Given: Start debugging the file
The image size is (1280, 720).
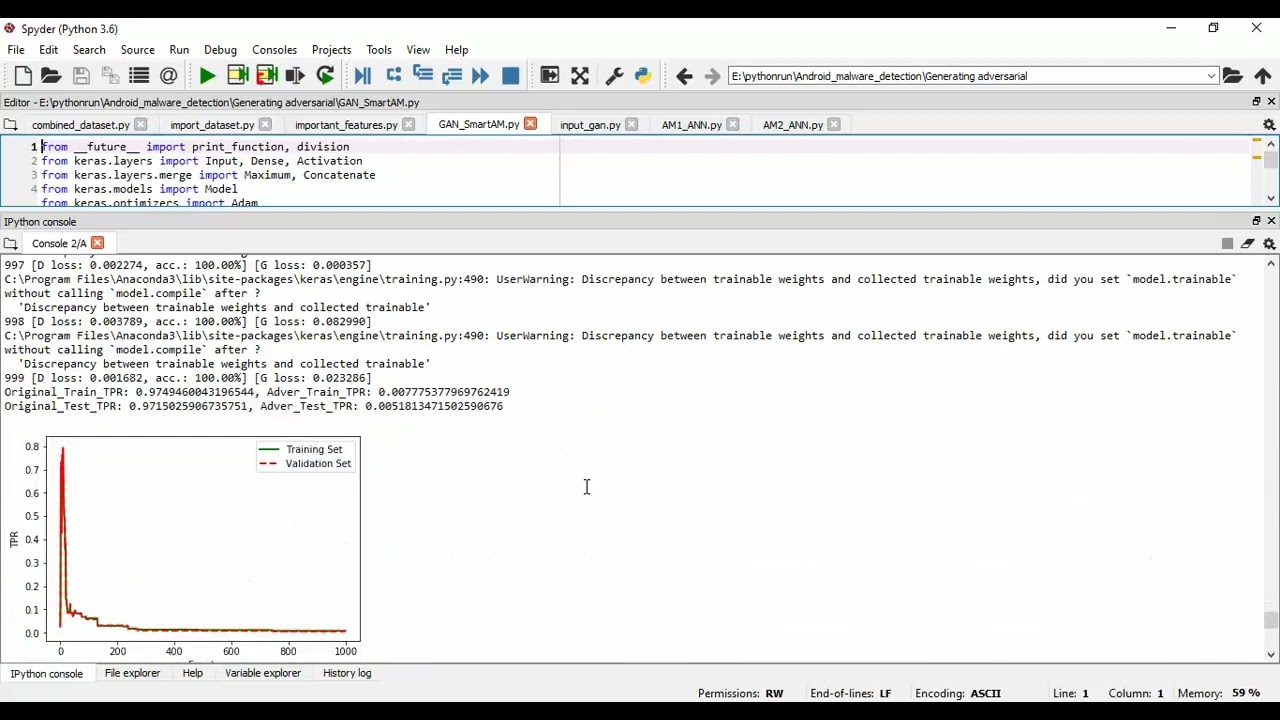Looking at the screenshot, I should point(363,76).
